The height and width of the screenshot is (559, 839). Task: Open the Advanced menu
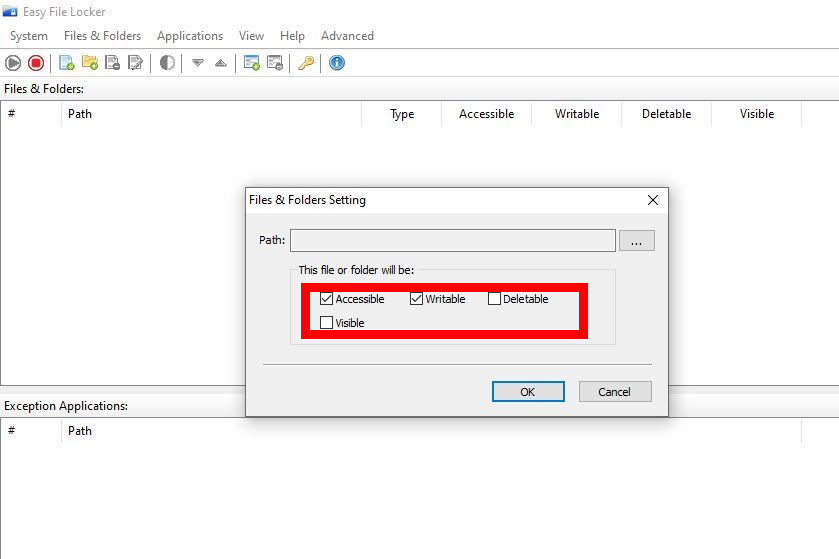pos(347,36)
